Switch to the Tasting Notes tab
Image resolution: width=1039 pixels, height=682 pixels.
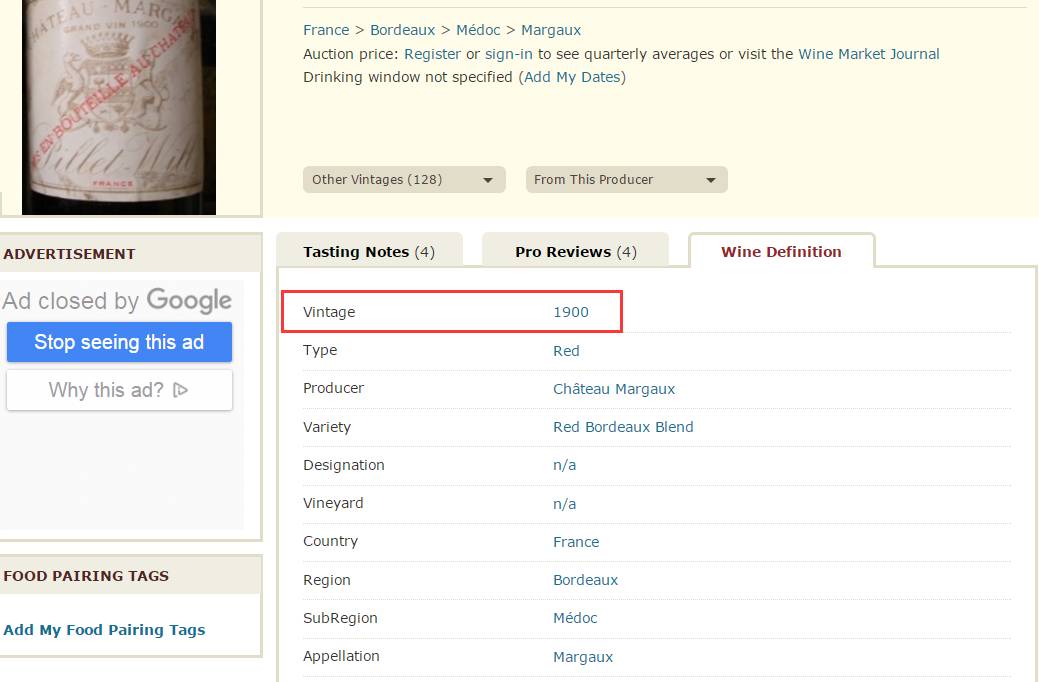(x=369, y=252)
